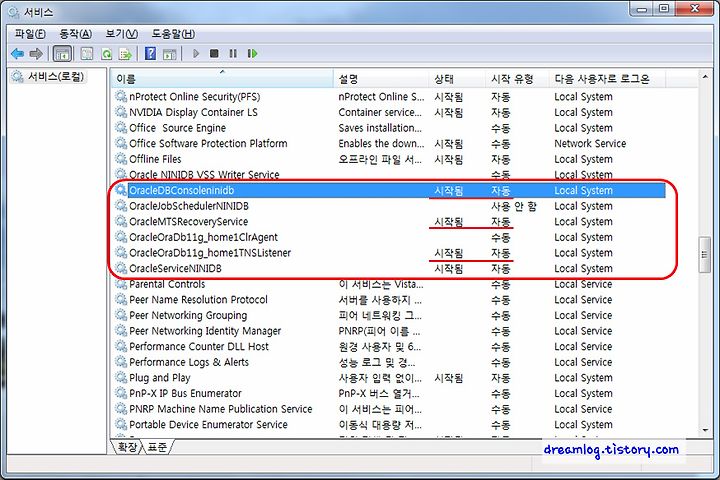The image size is (720, 480).
Task: Open the 도움말(H) menu
Action: 173,34
